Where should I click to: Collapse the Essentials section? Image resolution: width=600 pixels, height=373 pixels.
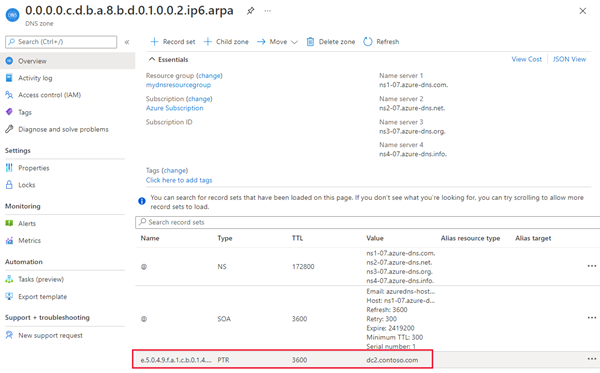(152, 59)
